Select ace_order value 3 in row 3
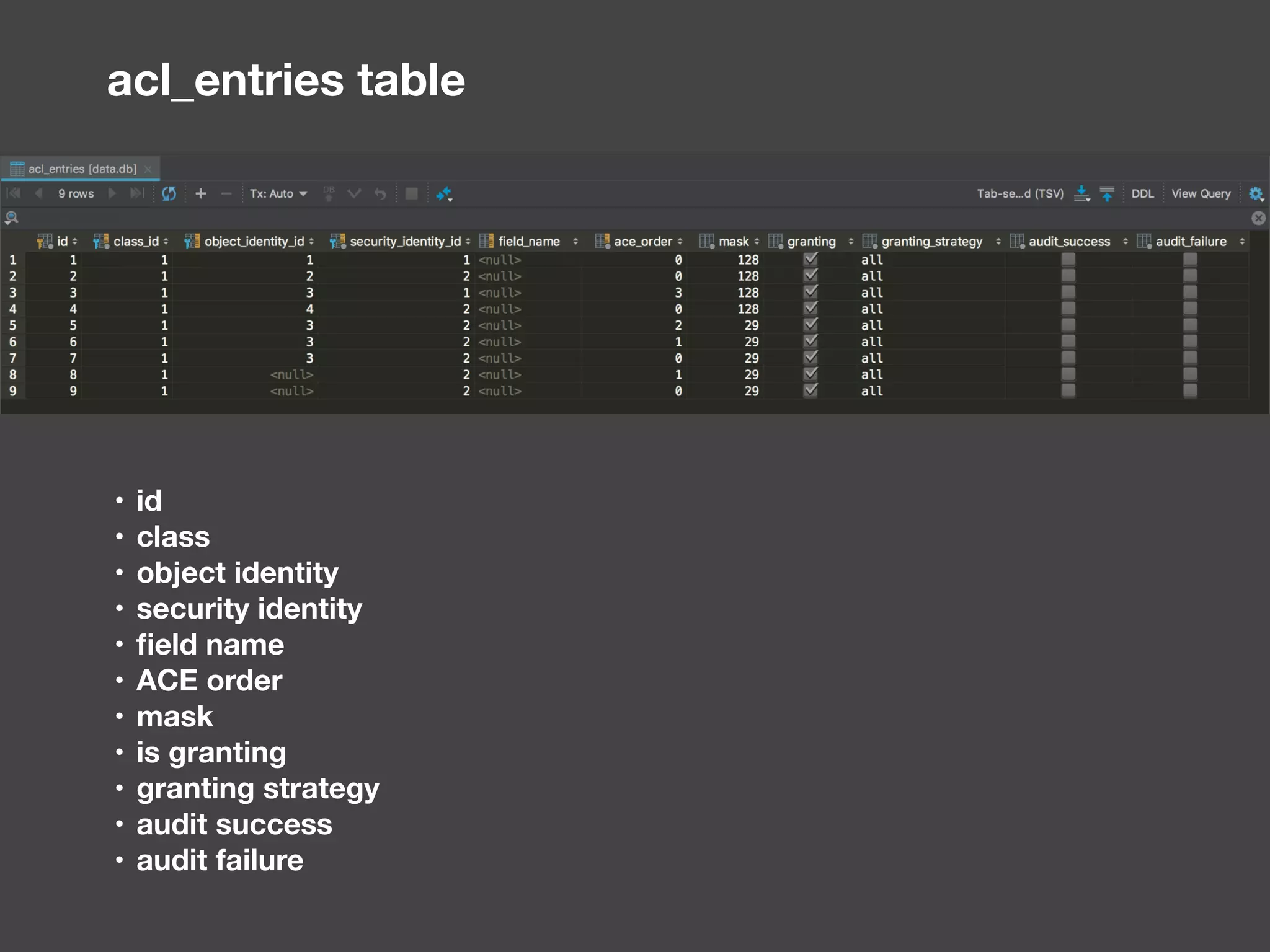 (678, 293)
